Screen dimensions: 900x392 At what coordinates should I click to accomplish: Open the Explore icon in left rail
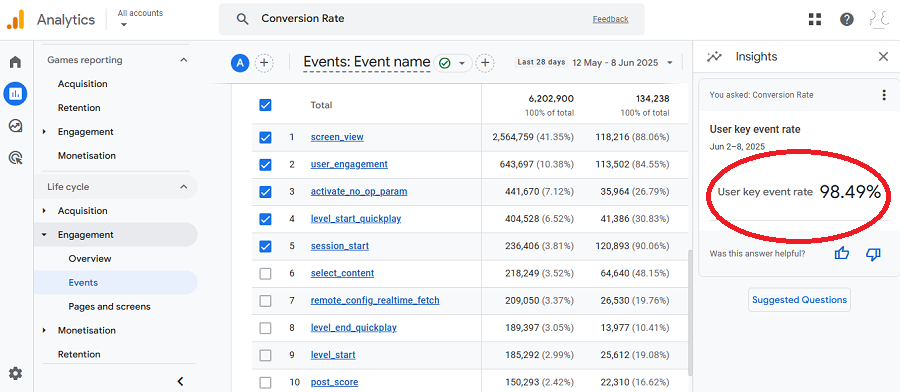tap(15, 126)
